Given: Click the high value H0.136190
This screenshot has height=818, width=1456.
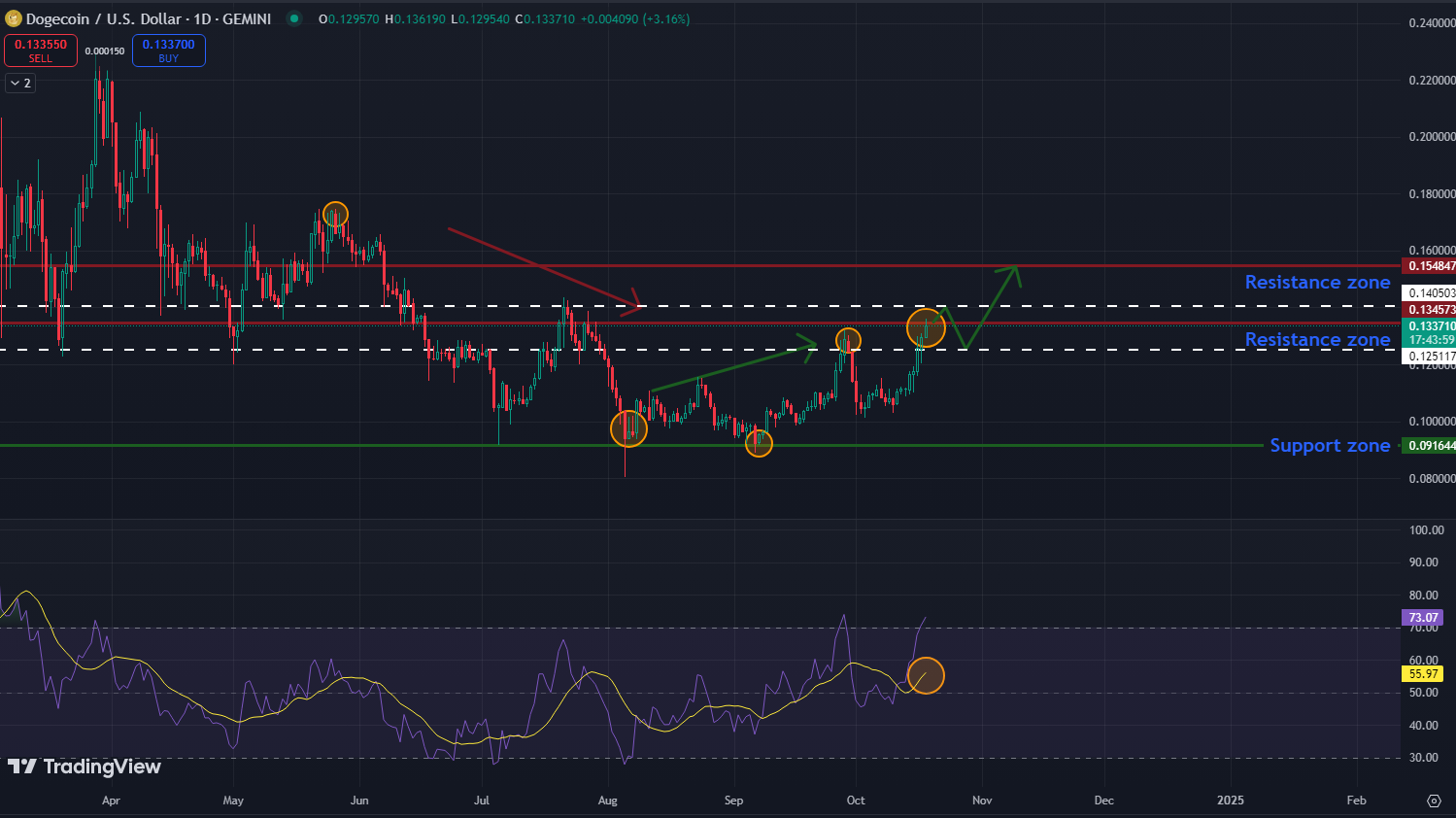Looking at the screenshot, I should click(417, 18).
